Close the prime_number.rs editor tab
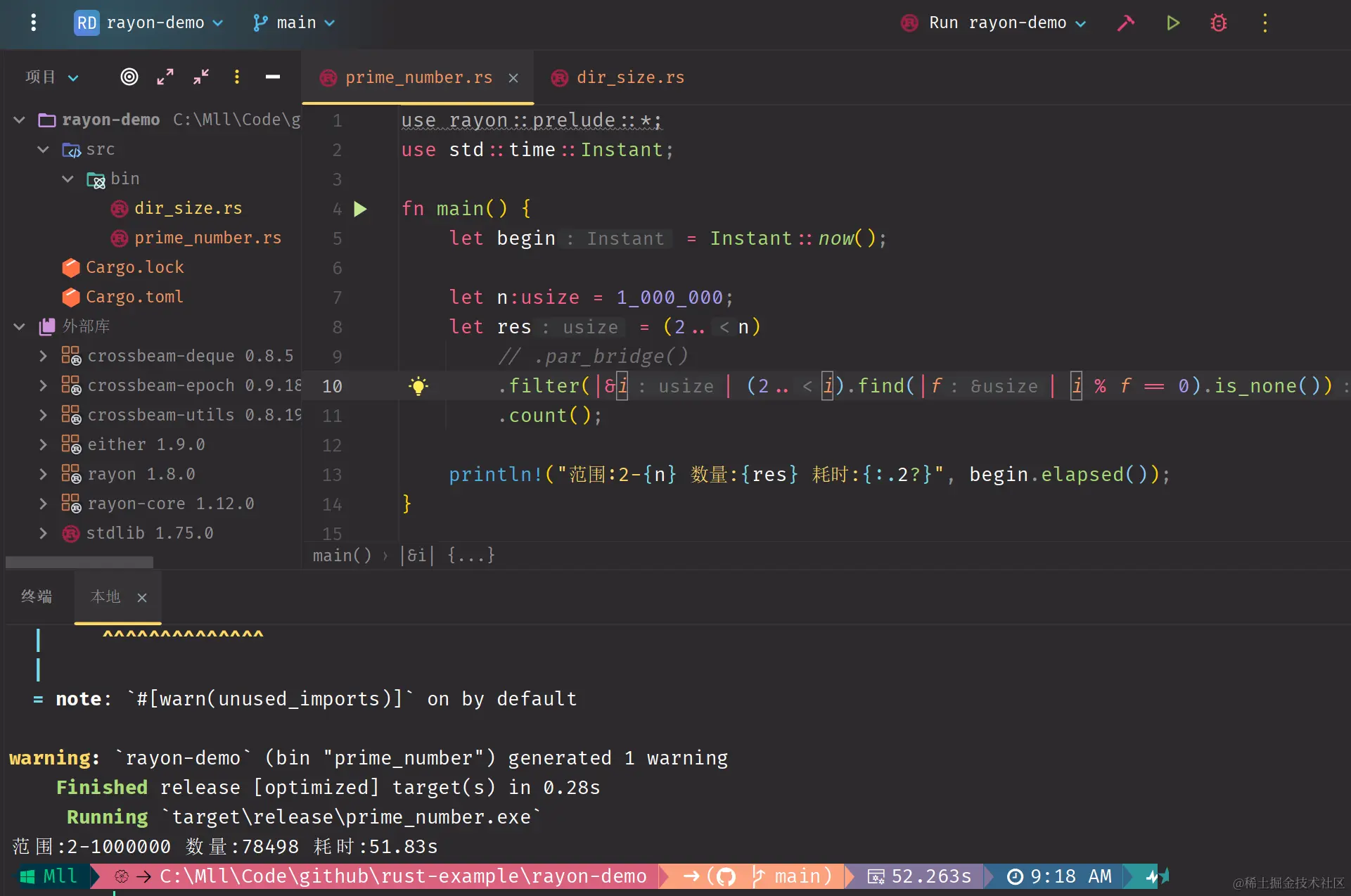This screenshot has width=1351, height=896. click(513, 78)
